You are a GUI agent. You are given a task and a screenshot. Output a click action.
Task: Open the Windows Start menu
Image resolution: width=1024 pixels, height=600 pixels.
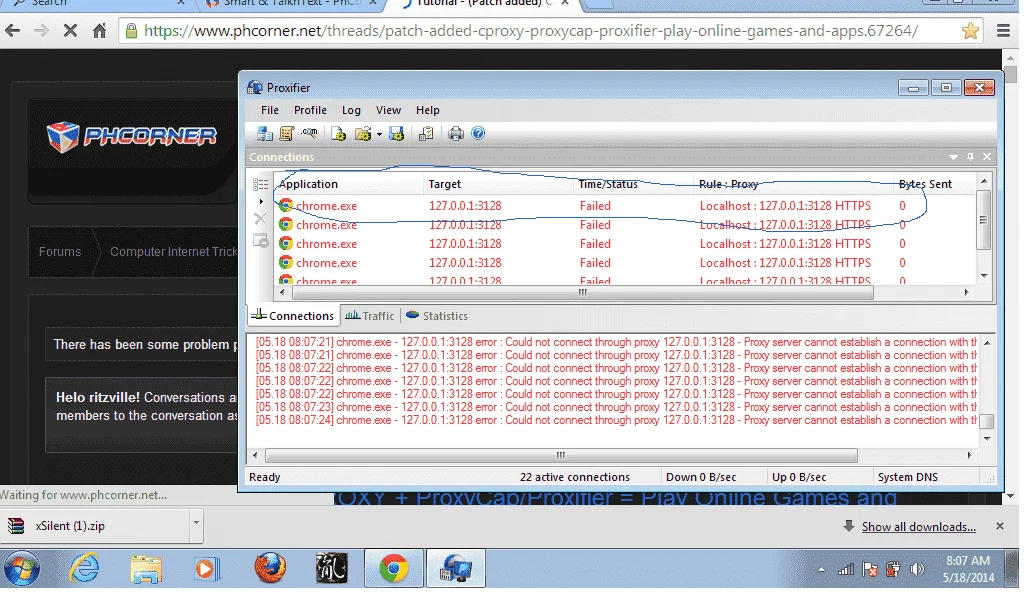point(22,569)
